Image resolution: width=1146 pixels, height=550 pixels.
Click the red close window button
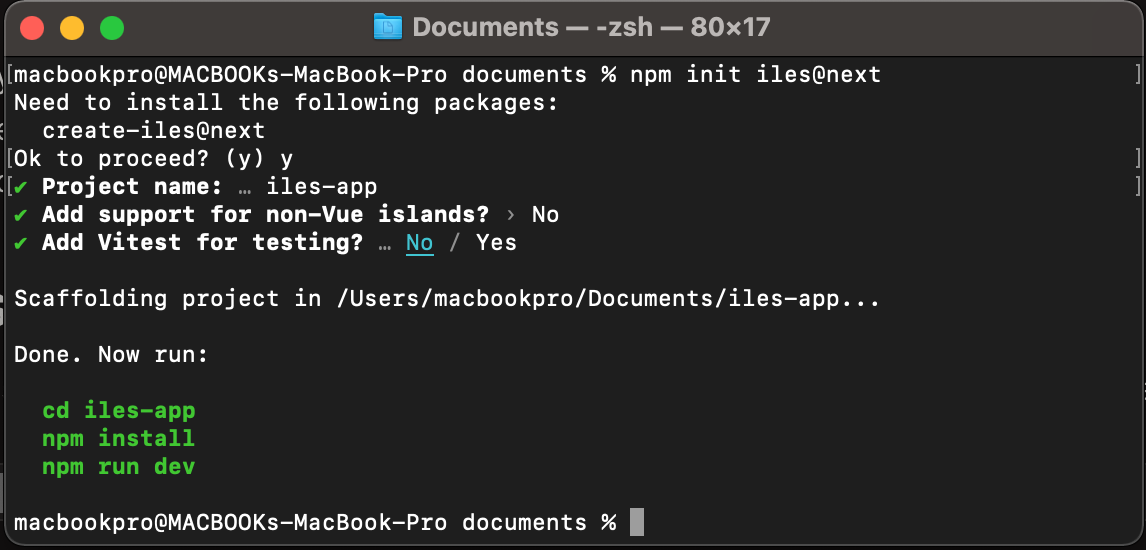tap(32, 28)
